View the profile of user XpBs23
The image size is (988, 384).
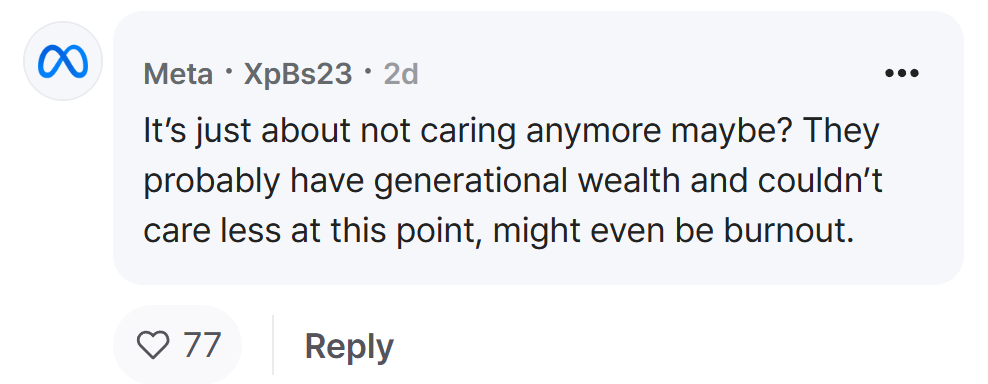pyautogui.click(x=297, y=74)
